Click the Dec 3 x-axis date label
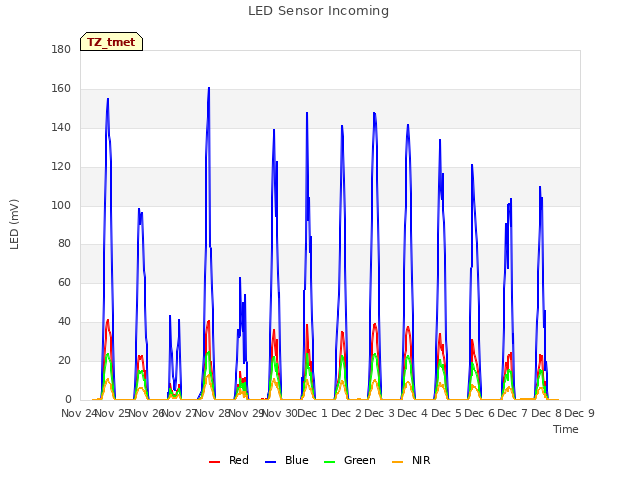This screenshot has width=640, height=480. coord(380,413)
